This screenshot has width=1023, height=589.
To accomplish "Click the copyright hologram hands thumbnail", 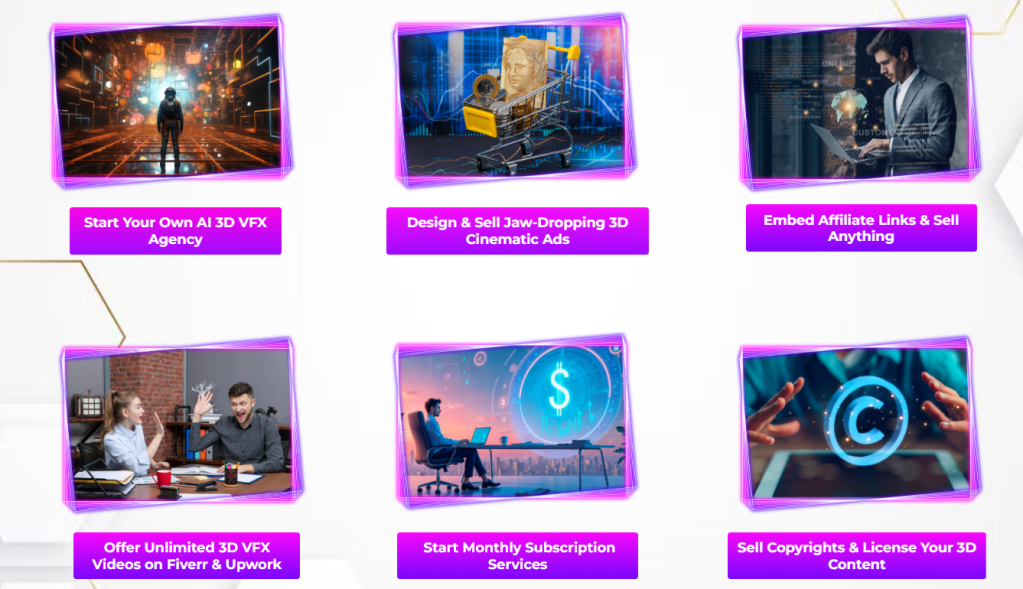I will click(x=860, y=423).
